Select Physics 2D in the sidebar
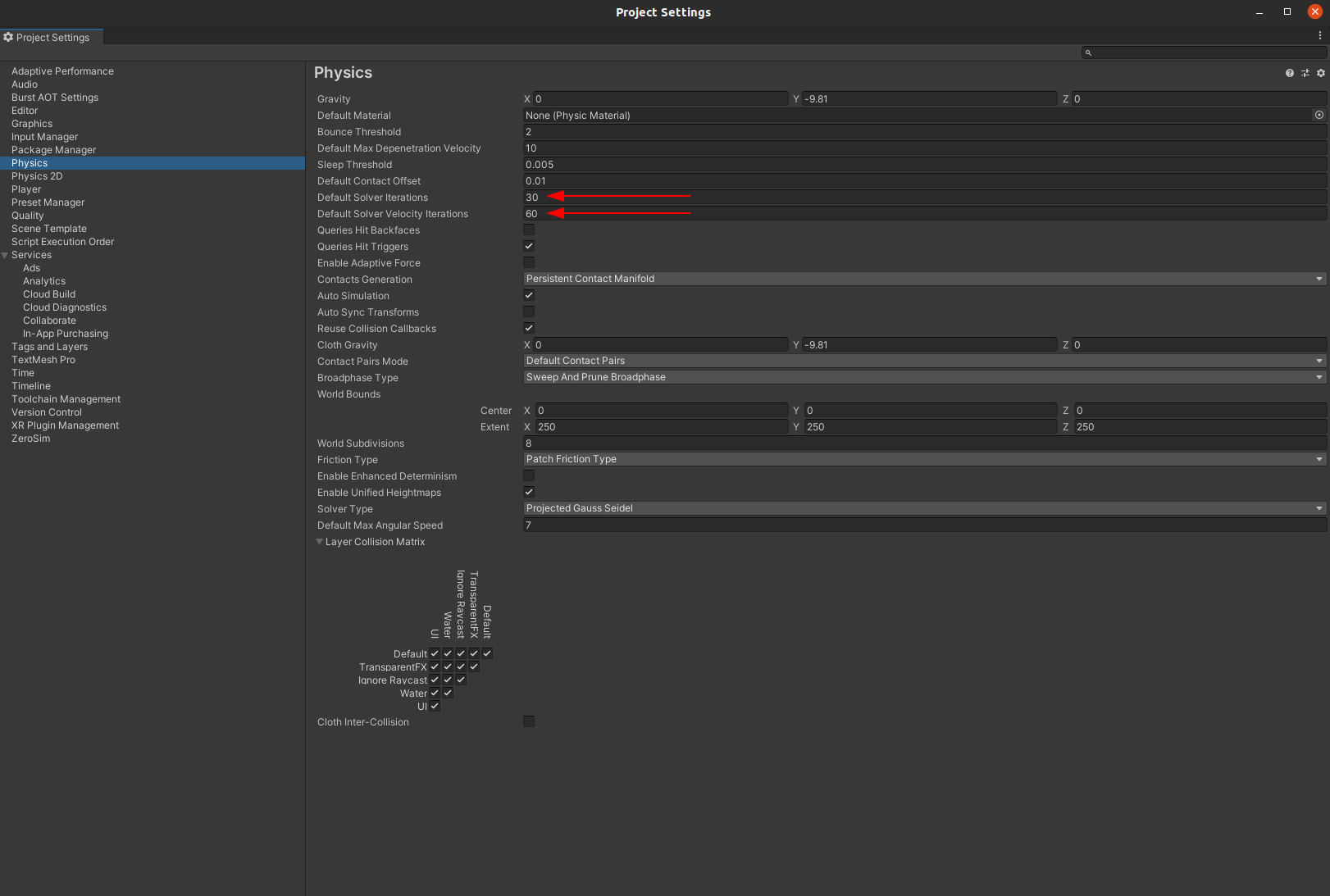Image resolution: width=1330 pixels, height=896 pixels. pyautogui.click(x=37, y=176)
